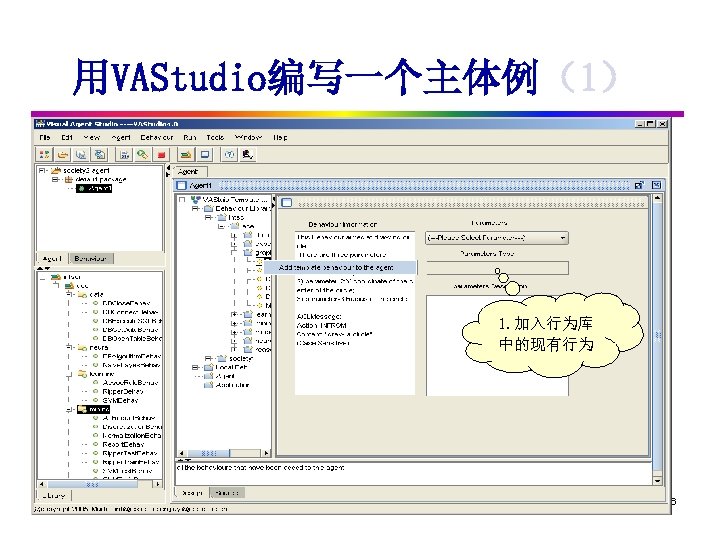Select the second bottom tab in the center panel
Viewport: 720px width, 540px height.
point(227,493)
